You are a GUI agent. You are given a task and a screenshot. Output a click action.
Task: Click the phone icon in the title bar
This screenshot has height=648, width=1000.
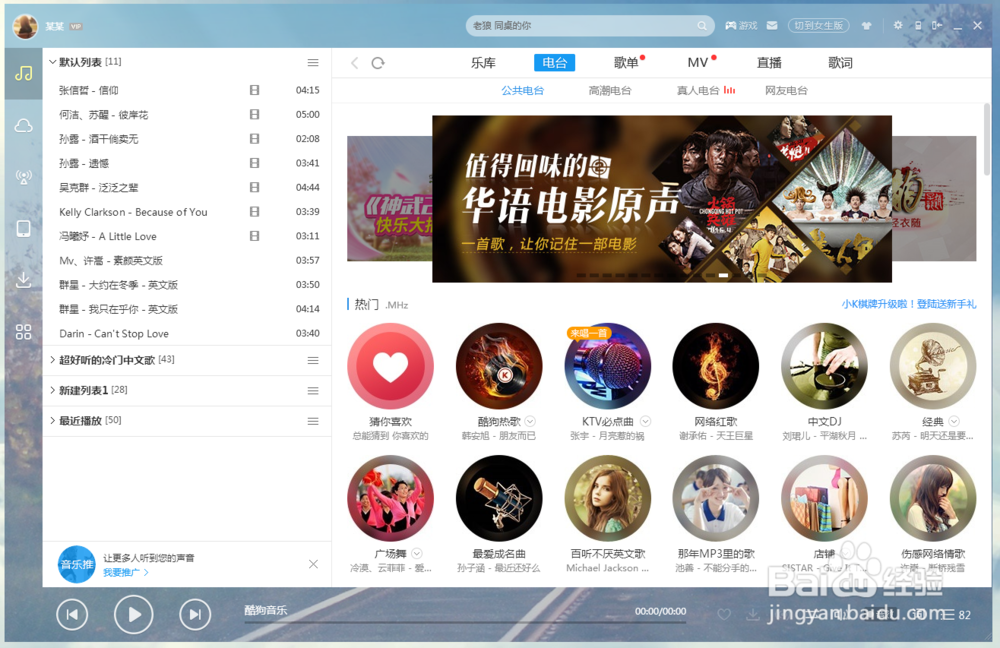coord(918,26)
